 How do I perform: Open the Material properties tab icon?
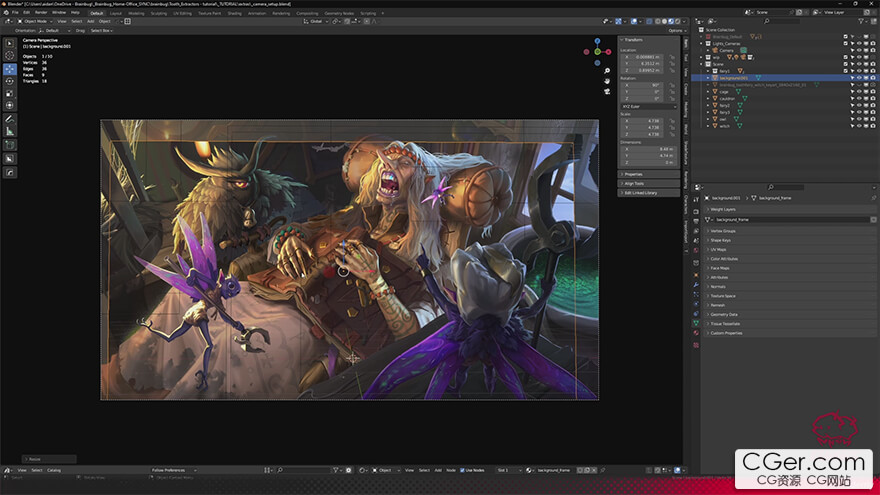(696, 333)
